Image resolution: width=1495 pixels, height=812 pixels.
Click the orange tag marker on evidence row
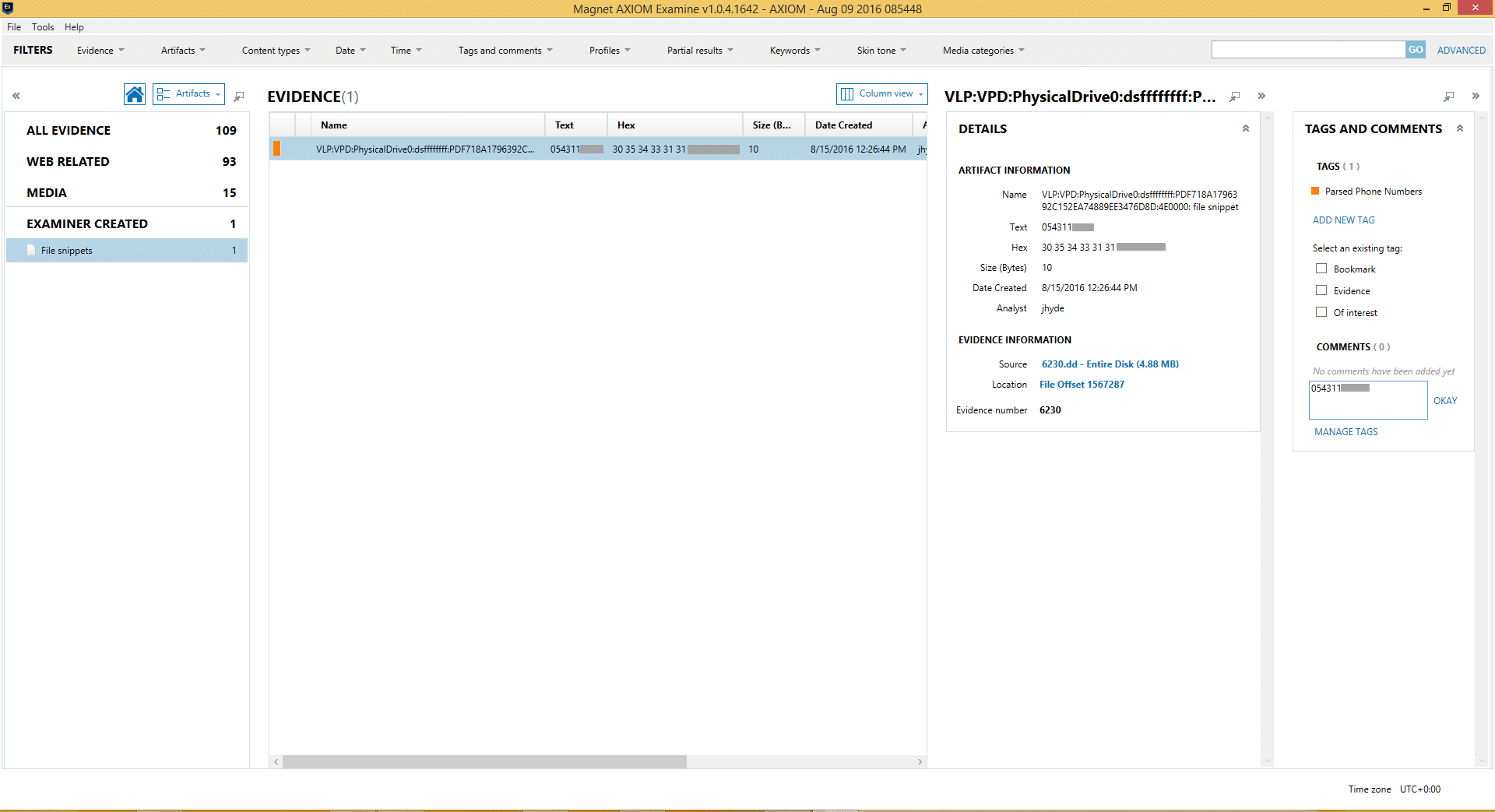tap(276, 149)
